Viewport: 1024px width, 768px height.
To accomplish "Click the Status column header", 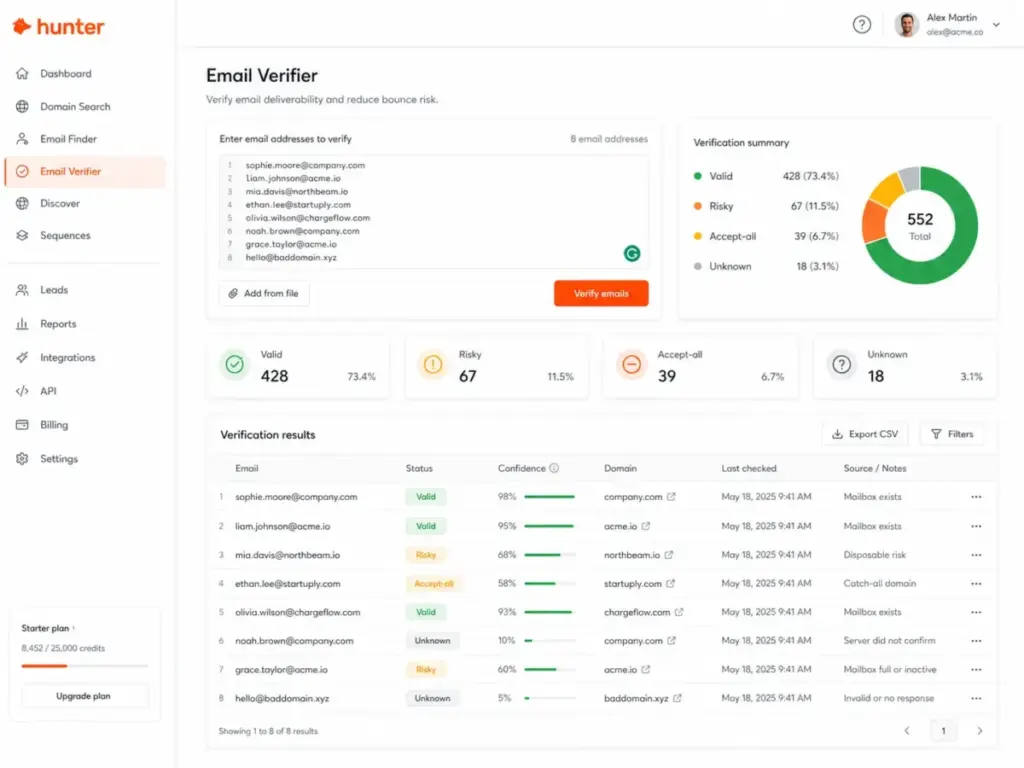I will pos(419,468).
